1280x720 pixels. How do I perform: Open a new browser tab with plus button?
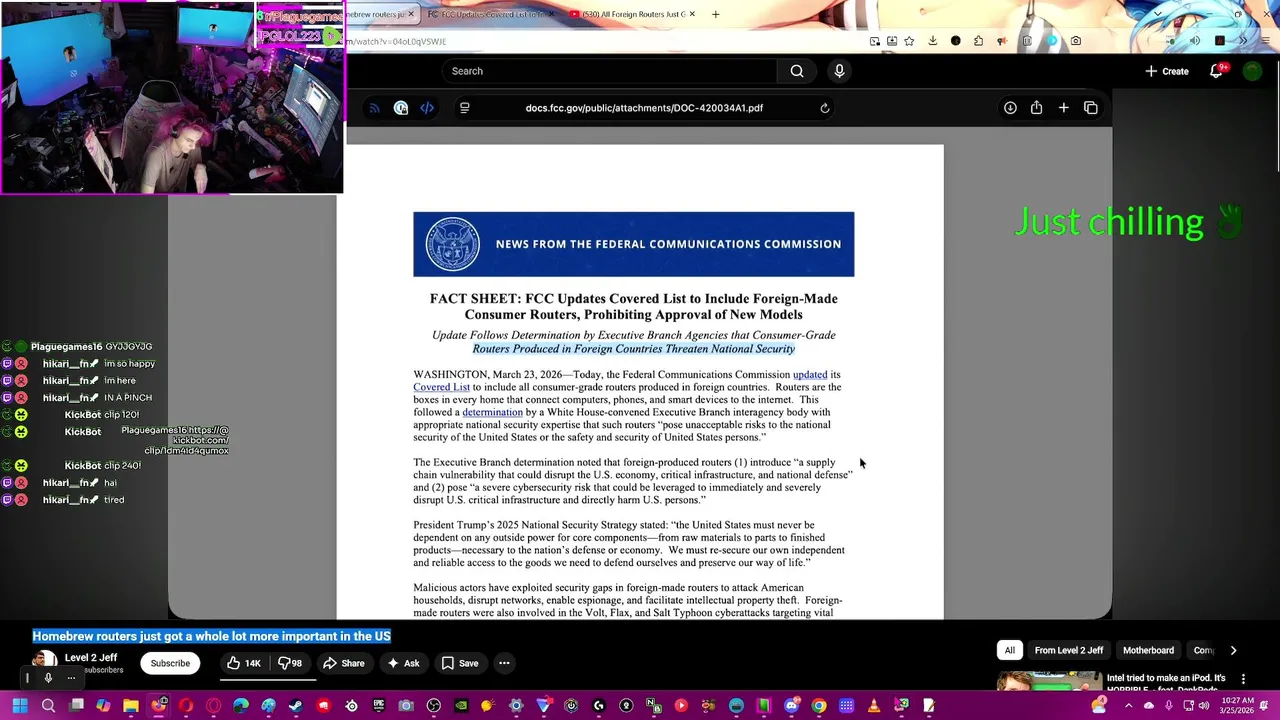click(x=715, y=14)
